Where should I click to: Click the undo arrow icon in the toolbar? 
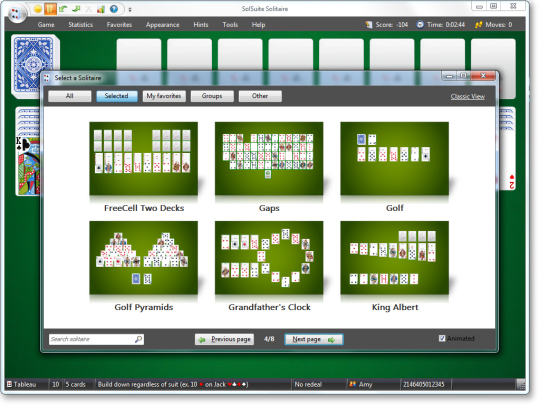[63, 9]
